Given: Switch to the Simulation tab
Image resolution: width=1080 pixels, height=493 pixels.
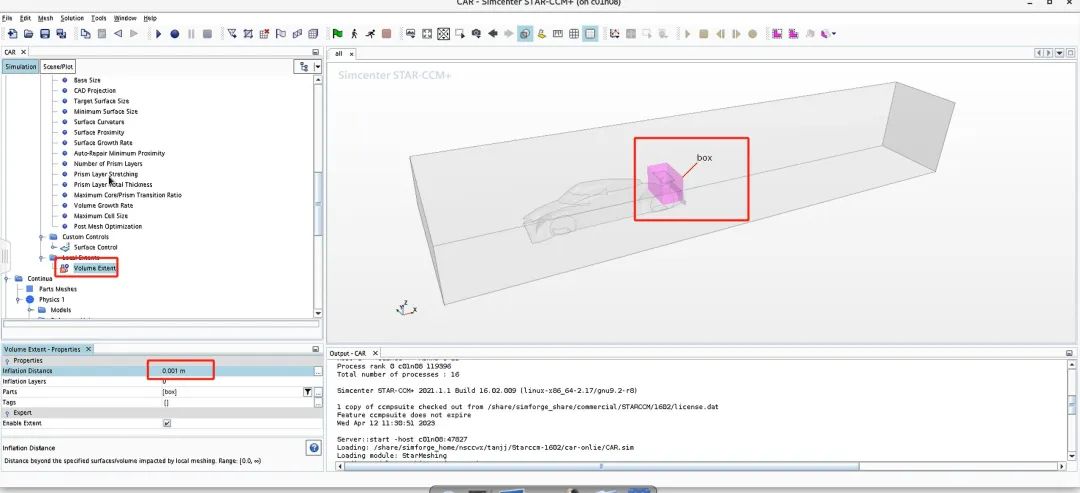Looking at the screenshot, I should click(20, 67).
